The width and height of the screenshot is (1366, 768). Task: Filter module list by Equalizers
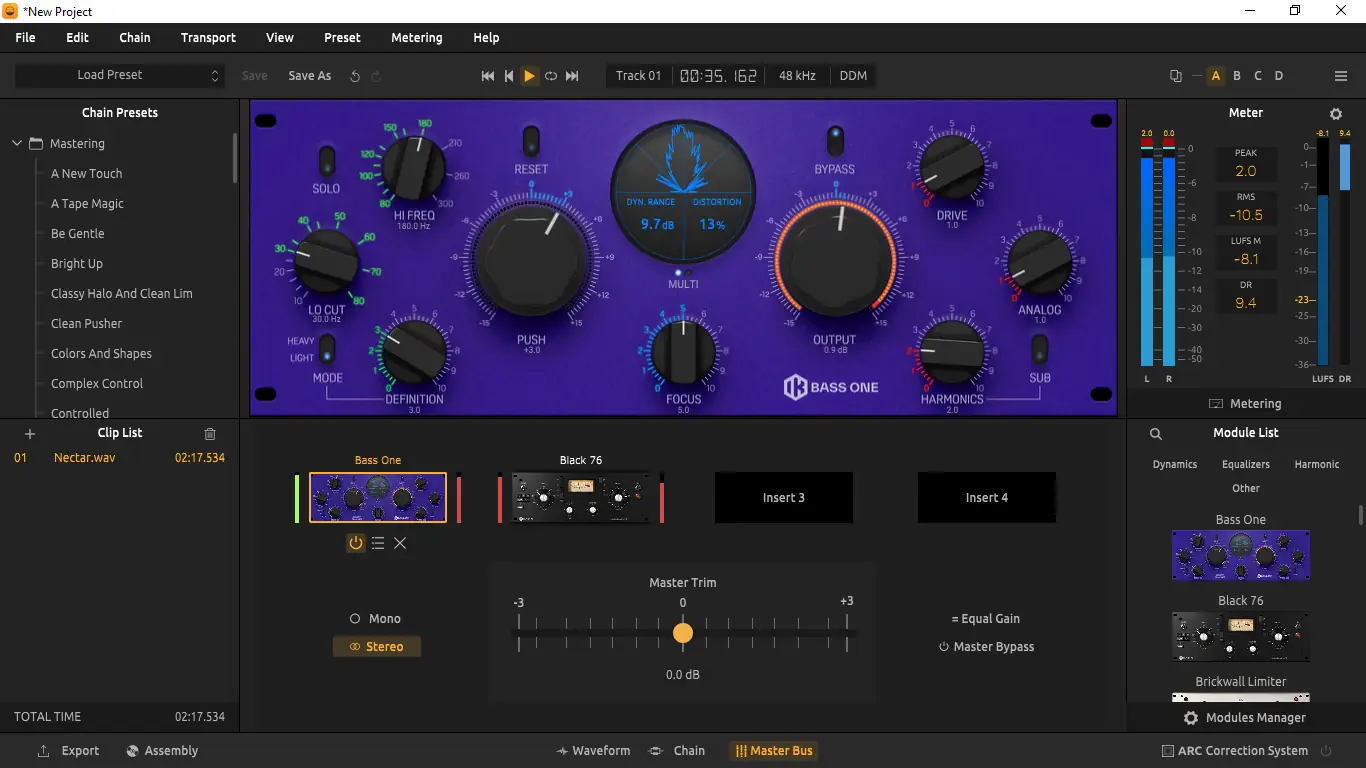point(1246,465)
